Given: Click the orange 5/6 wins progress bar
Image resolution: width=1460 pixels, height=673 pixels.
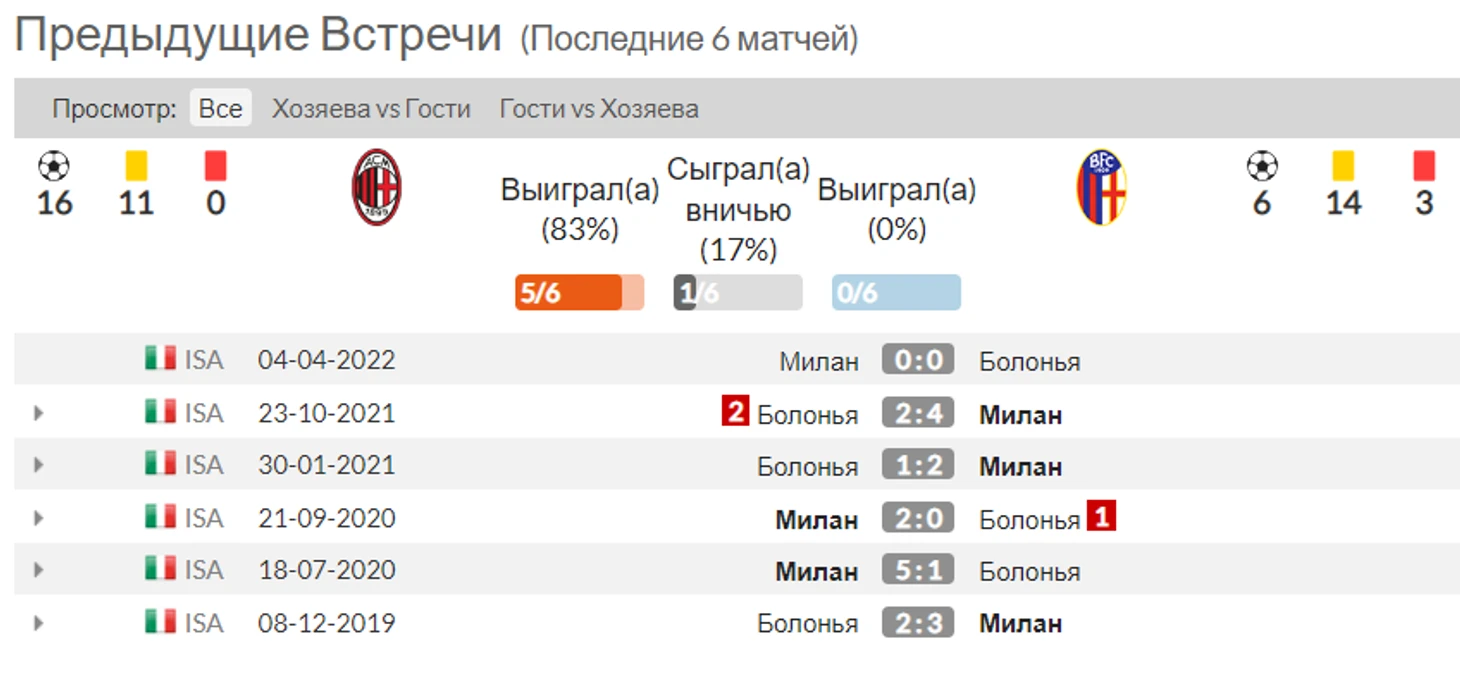Looking at the screenshot, I should tap(580, 293).
